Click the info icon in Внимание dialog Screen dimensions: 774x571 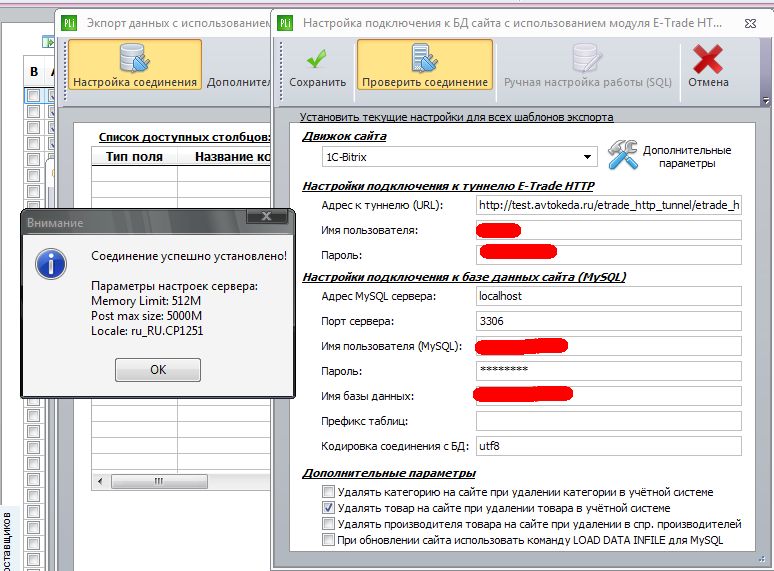(51, 264)
